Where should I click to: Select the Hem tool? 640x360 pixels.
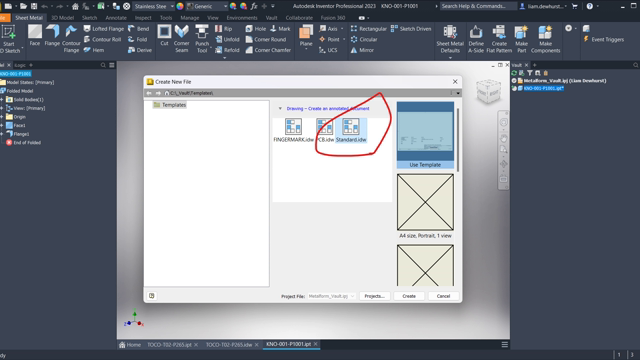tap(94, 50)
